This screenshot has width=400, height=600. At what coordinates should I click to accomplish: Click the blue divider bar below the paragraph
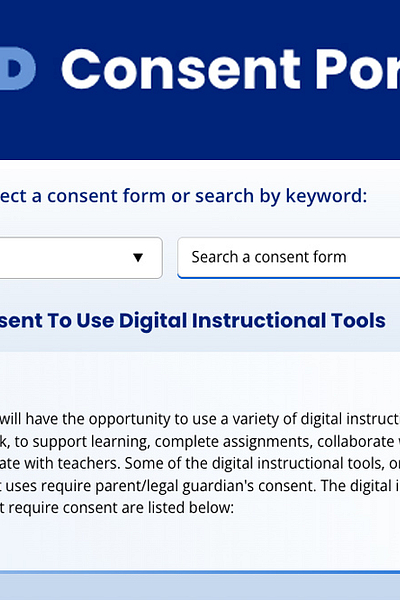point(200,572)
